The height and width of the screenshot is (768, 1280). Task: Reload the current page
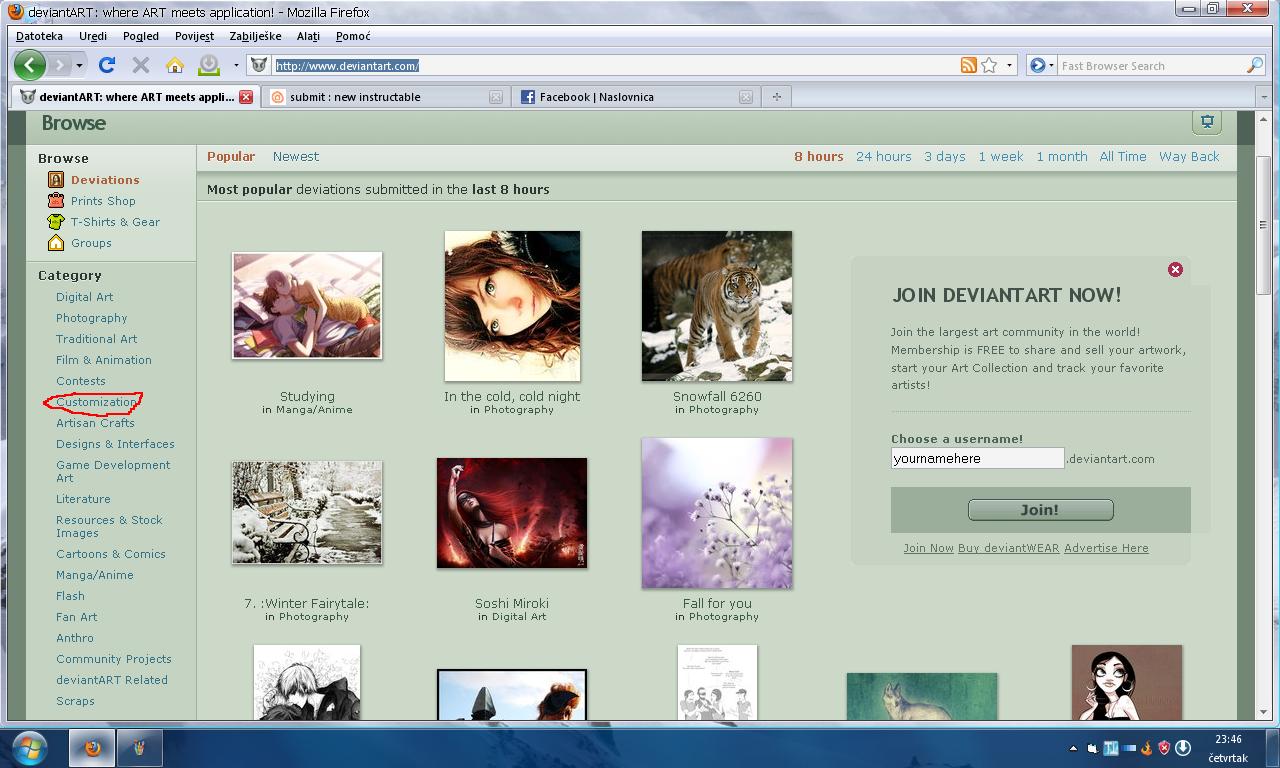107,65
